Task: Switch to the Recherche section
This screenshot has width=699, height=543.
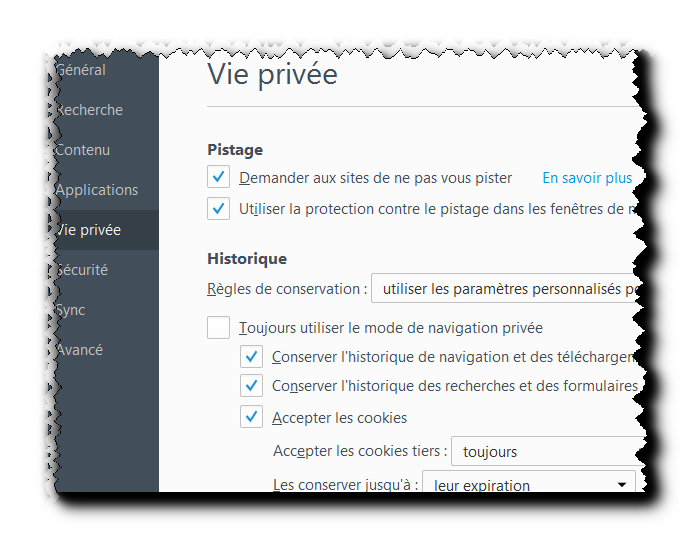Action: pos(89,110)
